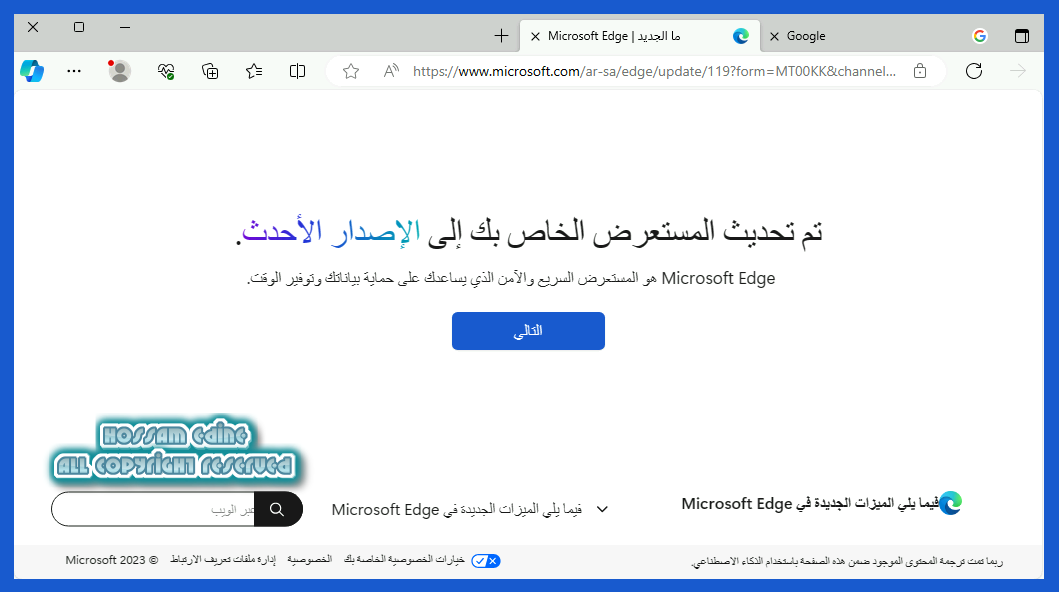Toggle the Split screen icon
1059x592 pixels.
(297, 71)
